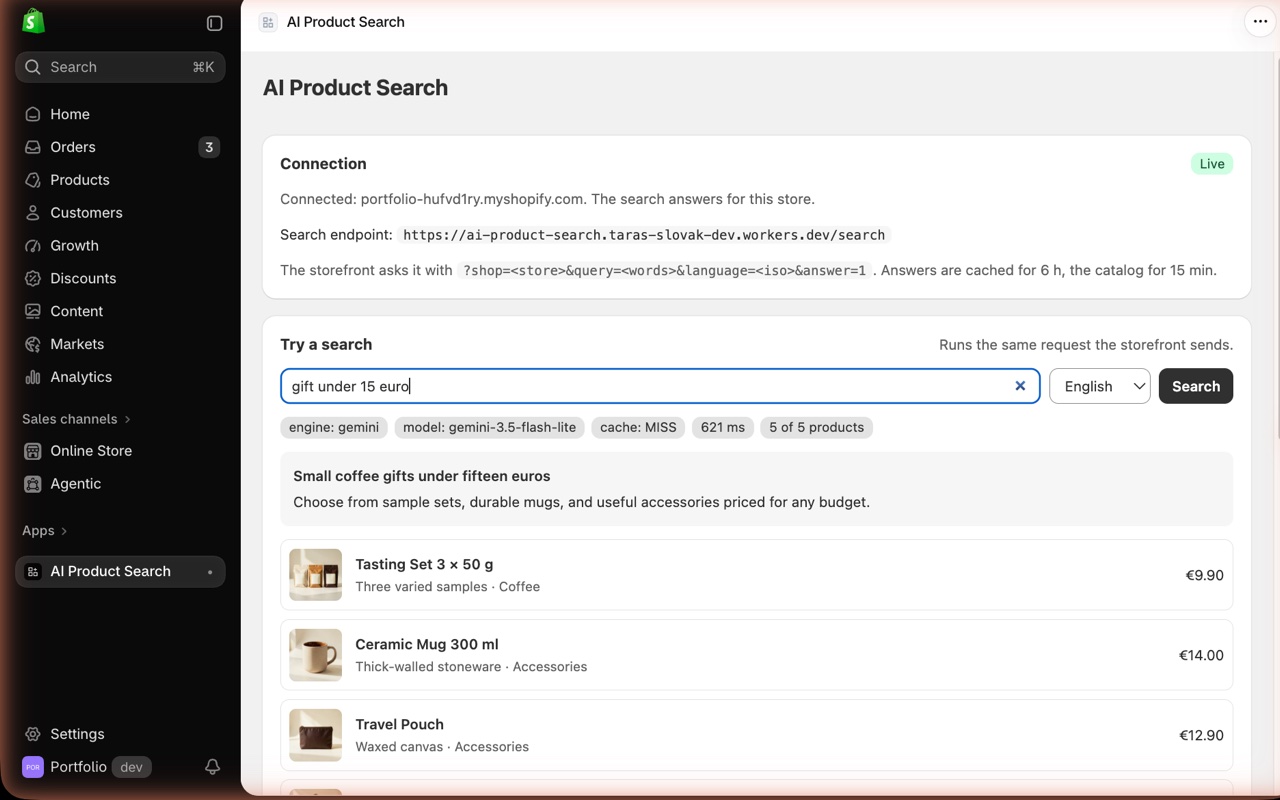Click the AI Product Search app icon in sidebar
Viewport: 1280px width, 800px height.
(x=33, y=572)
